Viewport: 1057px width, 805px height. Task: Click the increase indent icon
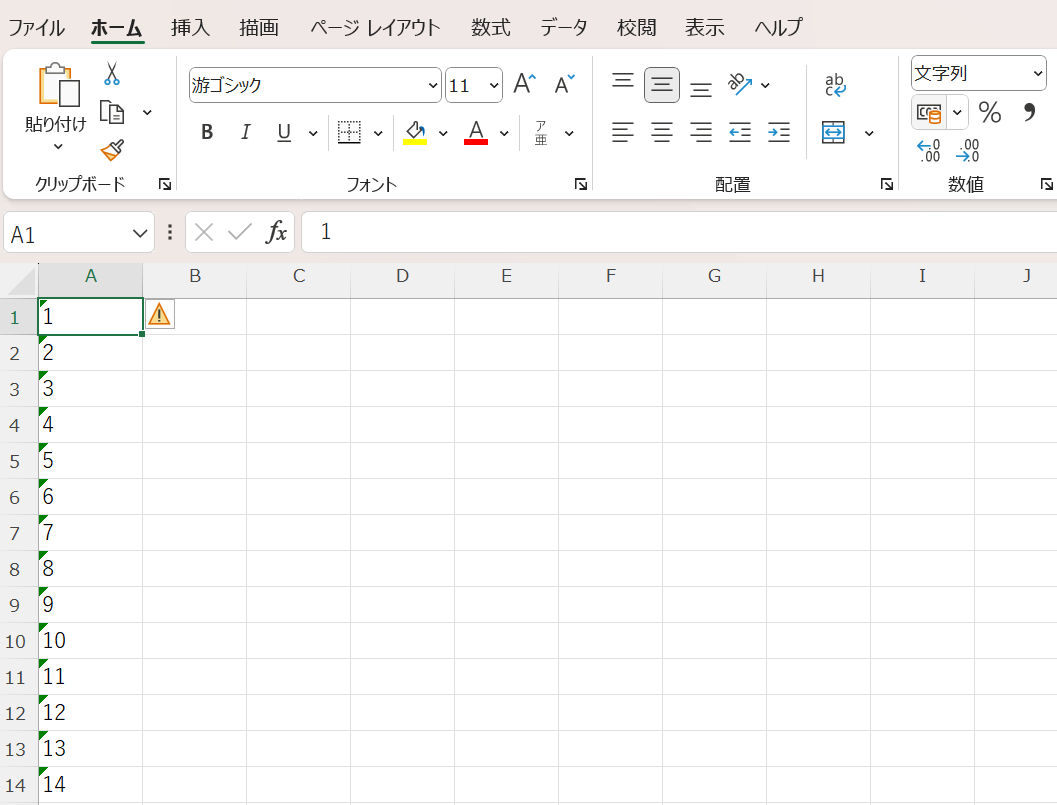[x=779, y=132]
